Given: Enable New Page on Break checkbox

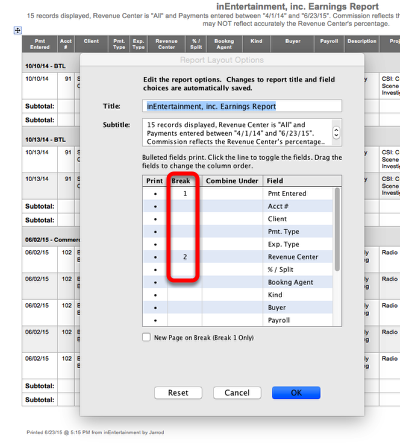Looking at the screenshot, I should point(146,337).
